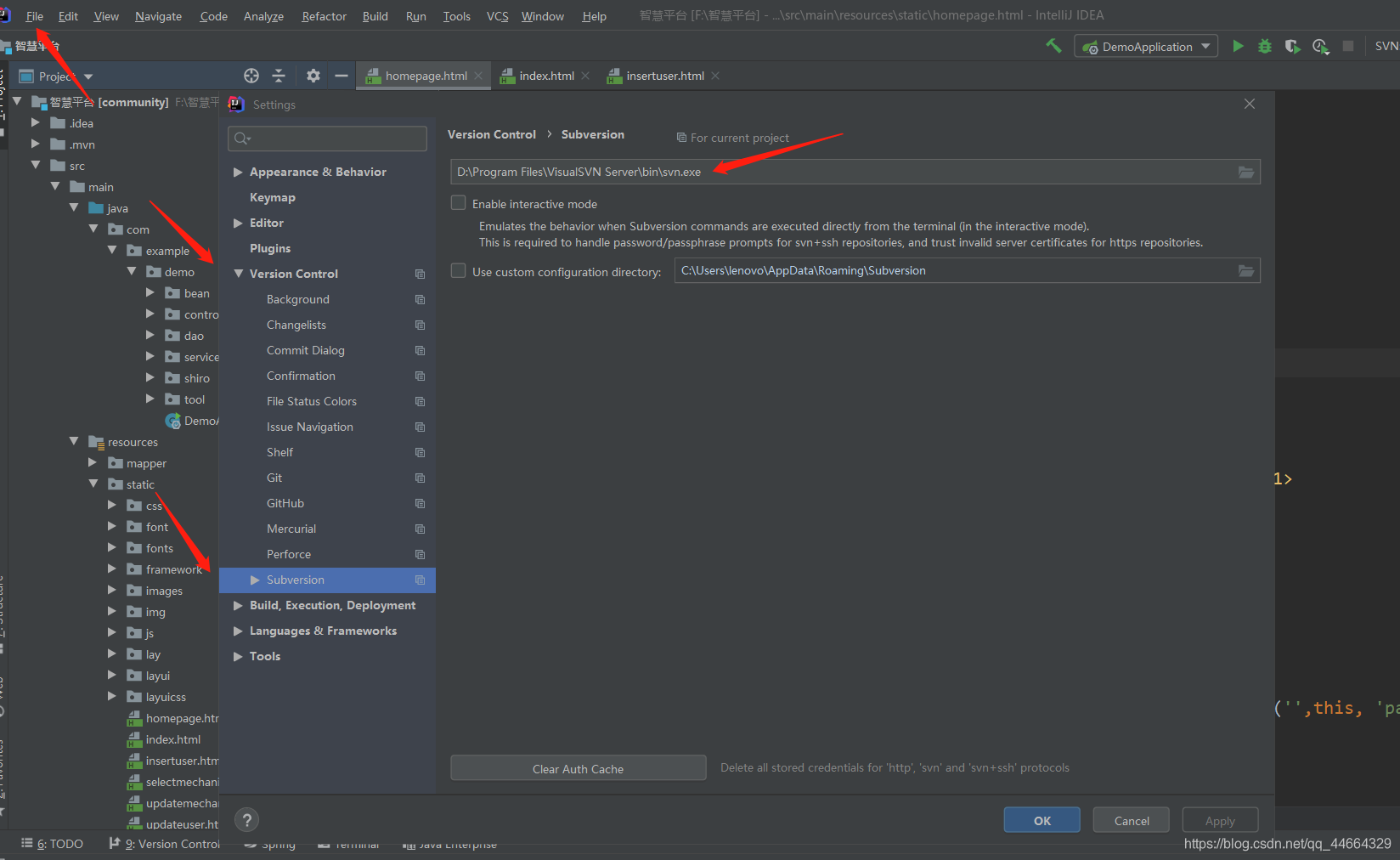Image resolution: width=1400 pixels, height=860 pixels.
Task: Open the Analyze menu
Action: (263, 16)
